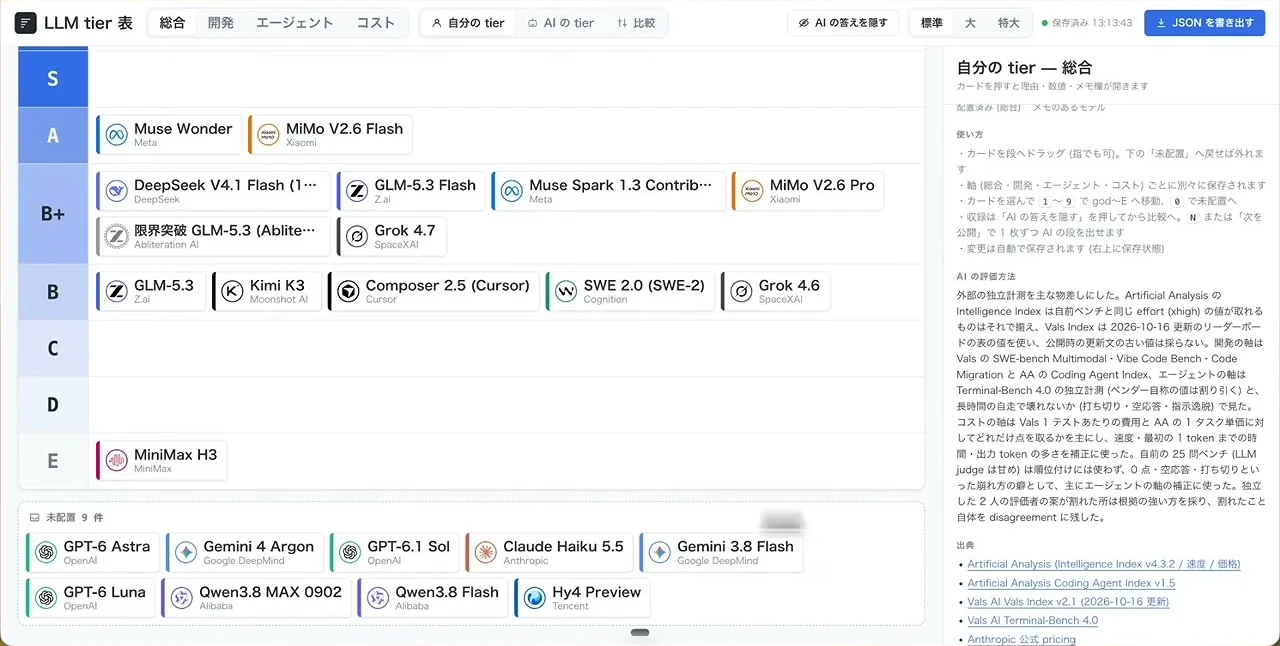Set card size to 標準
The width and height of the screenshot is (1280, 646).
coord(931,23)
